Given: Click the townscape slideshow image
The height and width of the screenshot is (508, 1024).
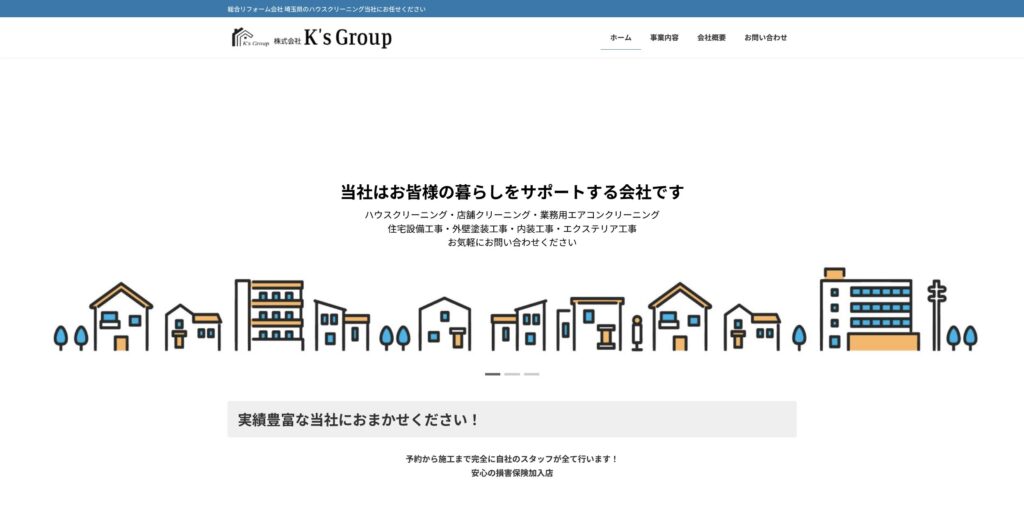Looking at the screenshot, I should point(515,310).
